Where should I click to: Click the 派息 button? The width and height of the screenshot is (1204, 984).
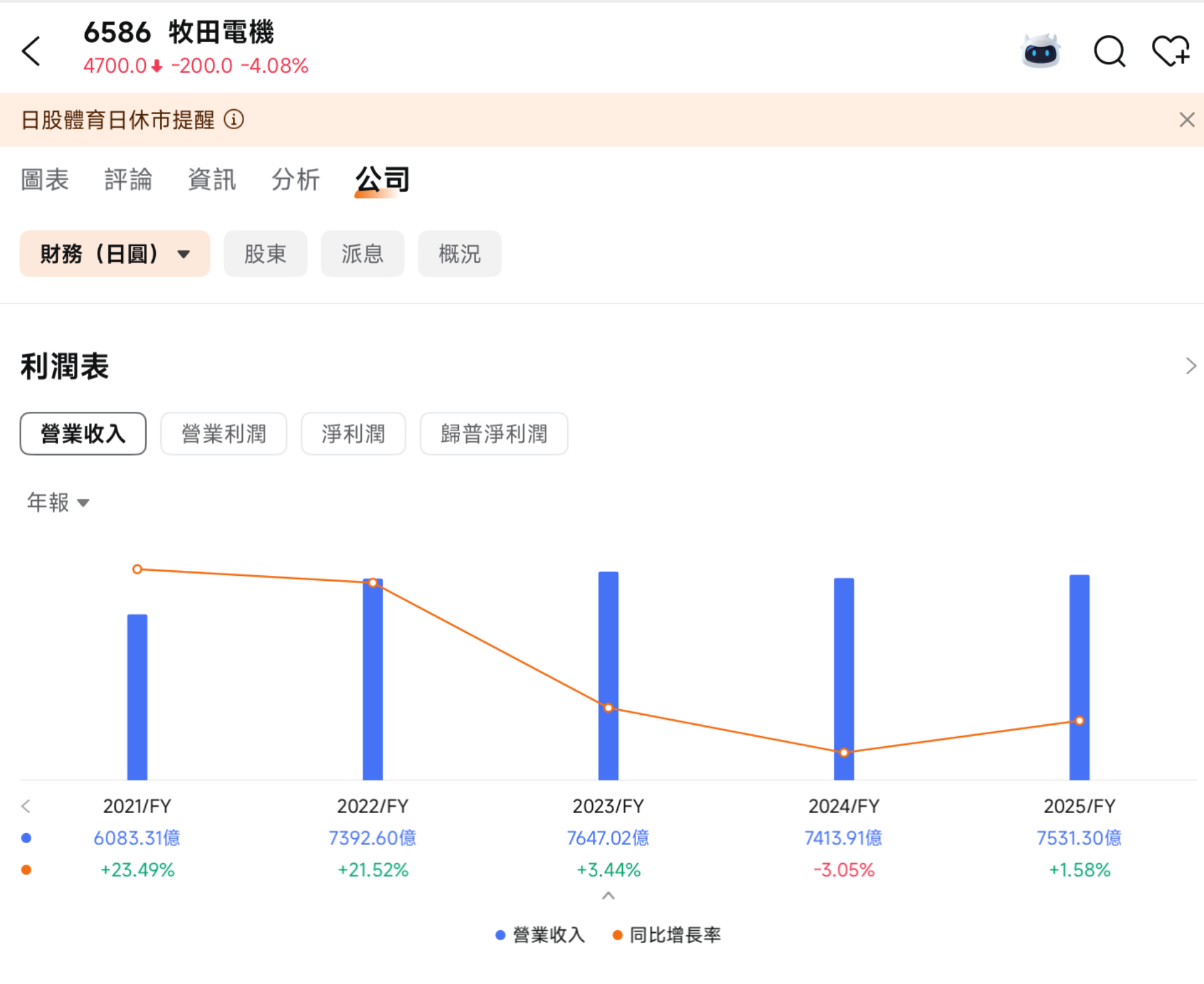click(x=362, y=254)
